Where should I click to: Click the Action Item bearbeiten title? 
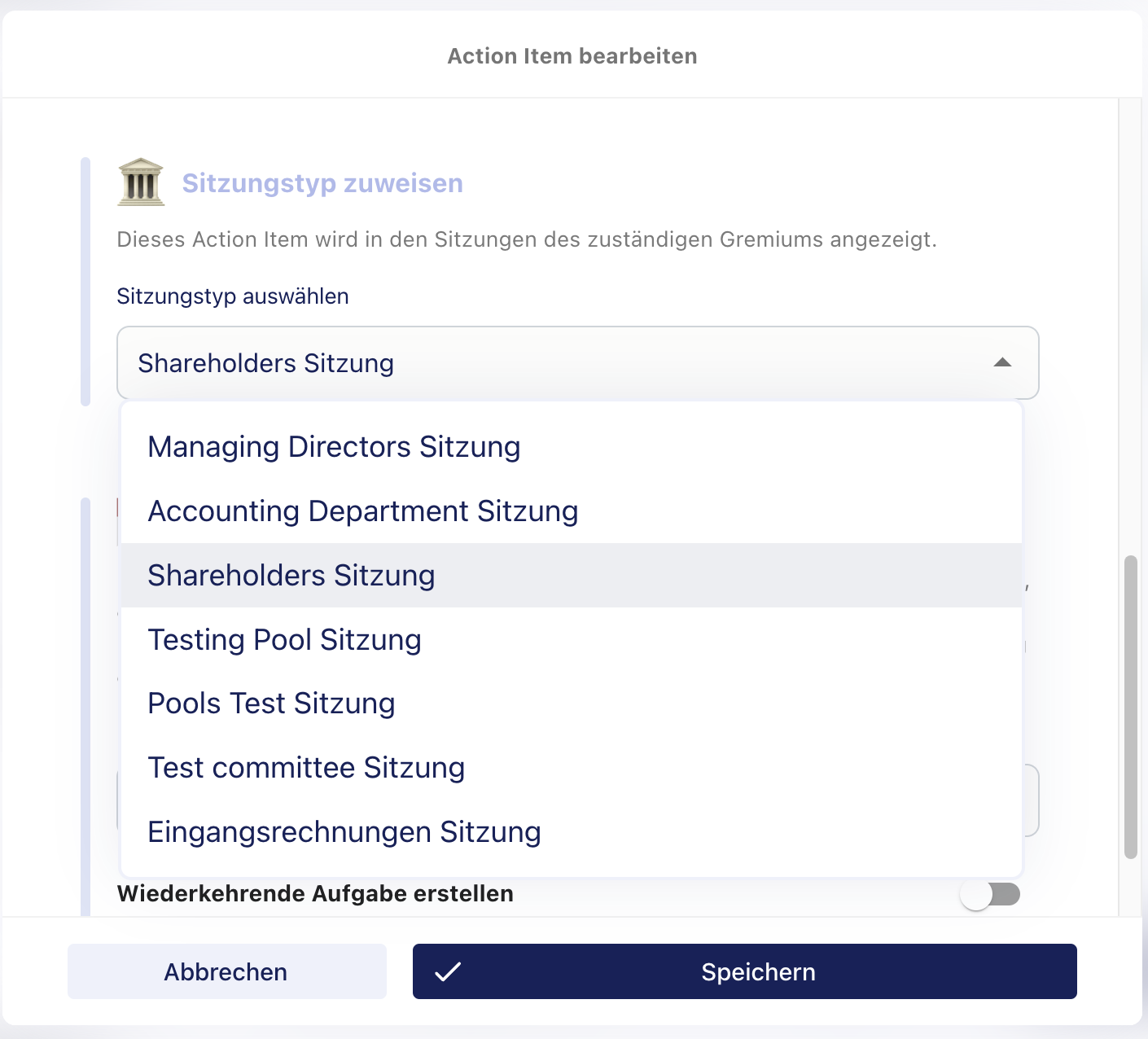tap(572, 56)
